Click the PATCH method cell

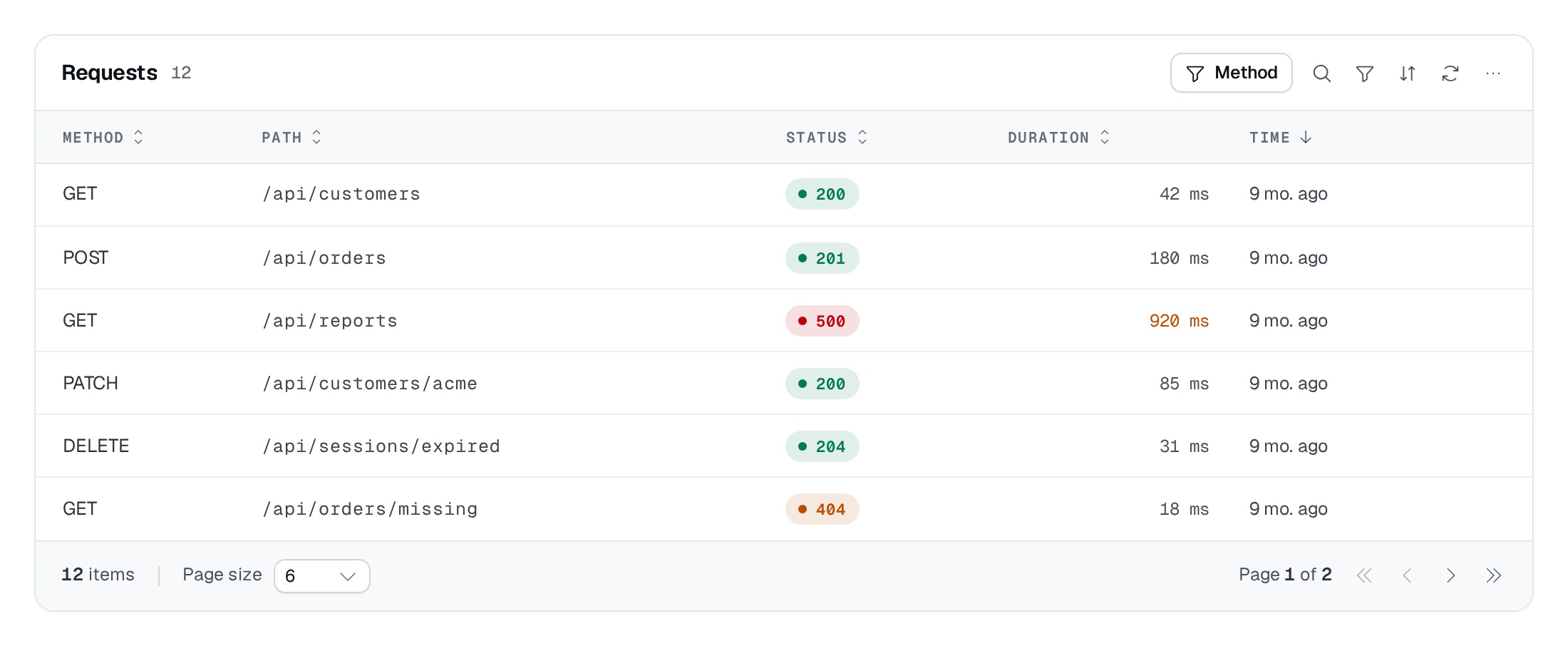(x=91, y=383)
